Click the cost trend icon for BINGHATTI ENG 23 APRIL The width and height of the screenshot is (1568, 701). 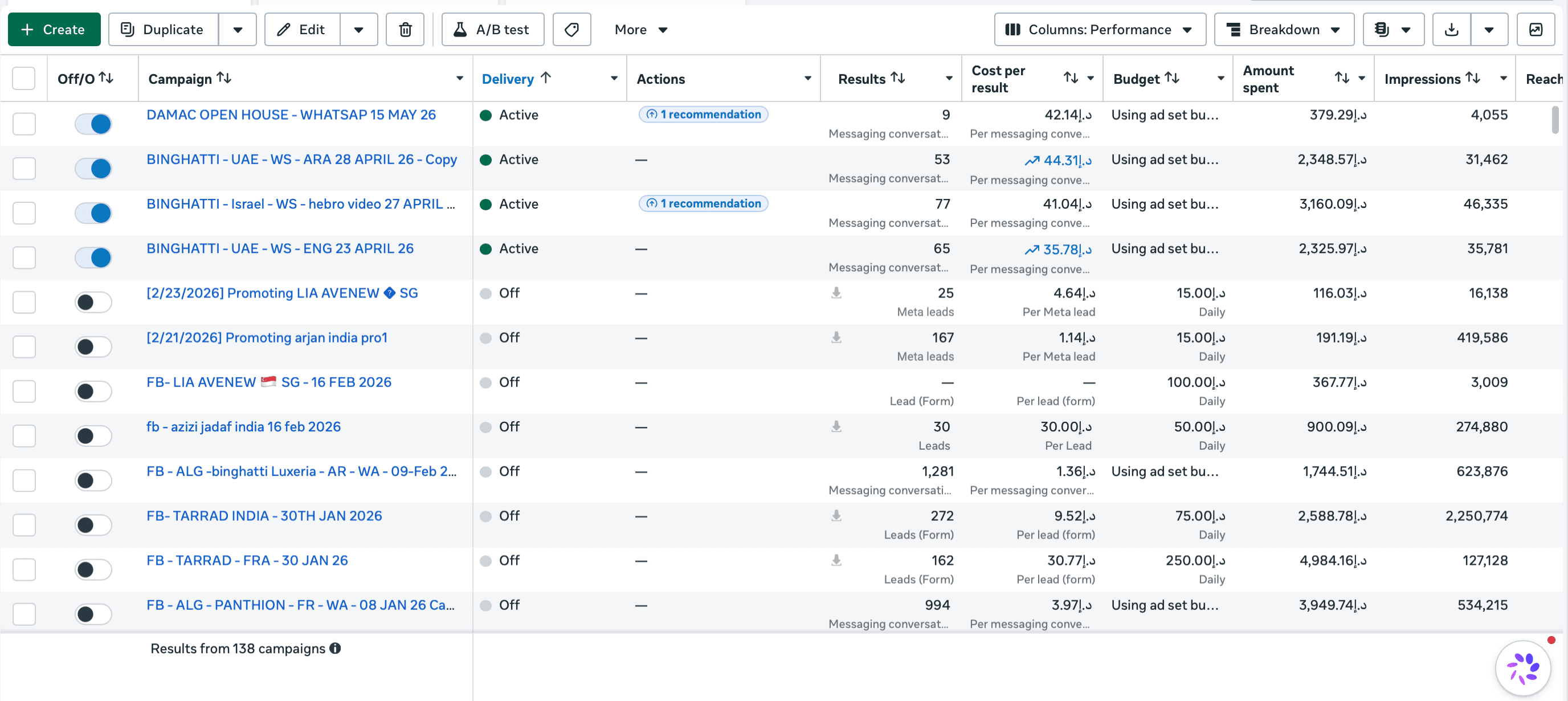coord(1031,250)
